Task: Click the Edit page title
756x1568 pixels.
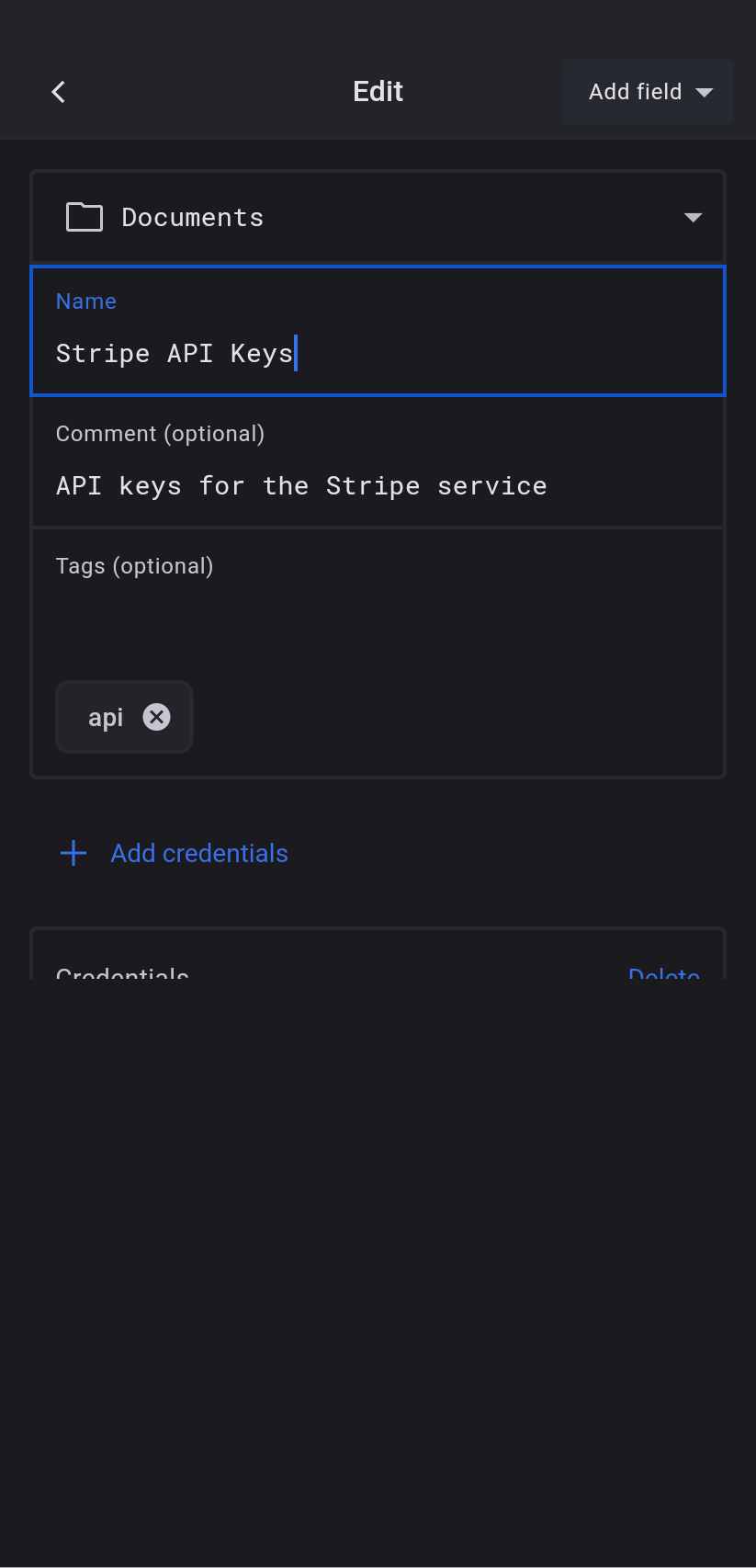Action: click(378, 92)
